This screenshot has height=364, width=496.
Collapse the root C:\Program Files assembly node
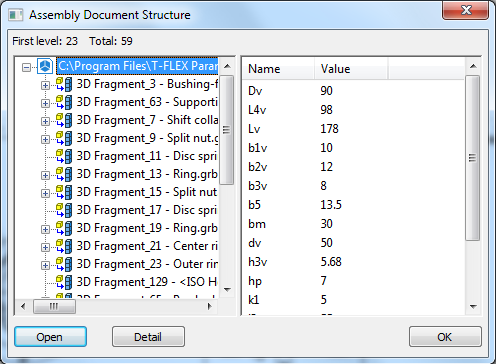(26, 67)
